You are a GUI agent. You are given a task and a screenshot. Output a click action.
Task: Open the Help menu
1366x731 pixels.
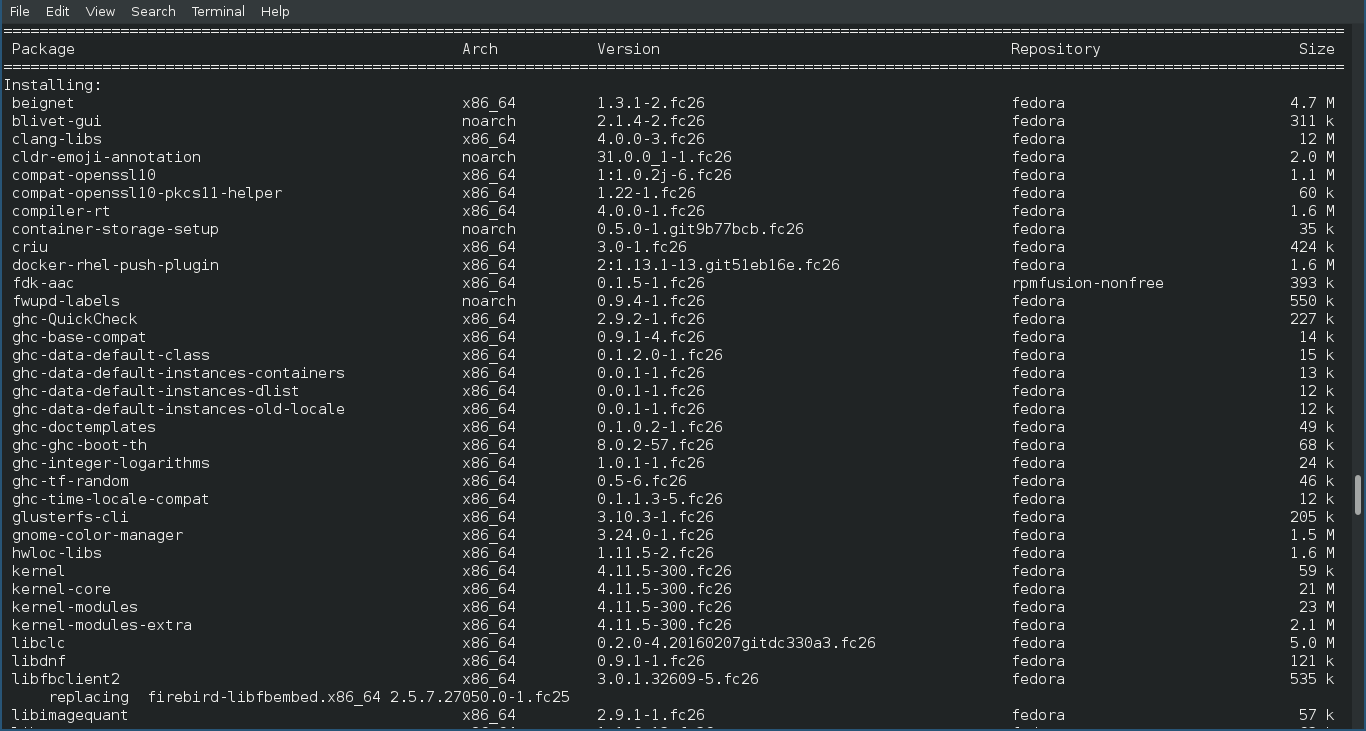[x=275, y=11]
